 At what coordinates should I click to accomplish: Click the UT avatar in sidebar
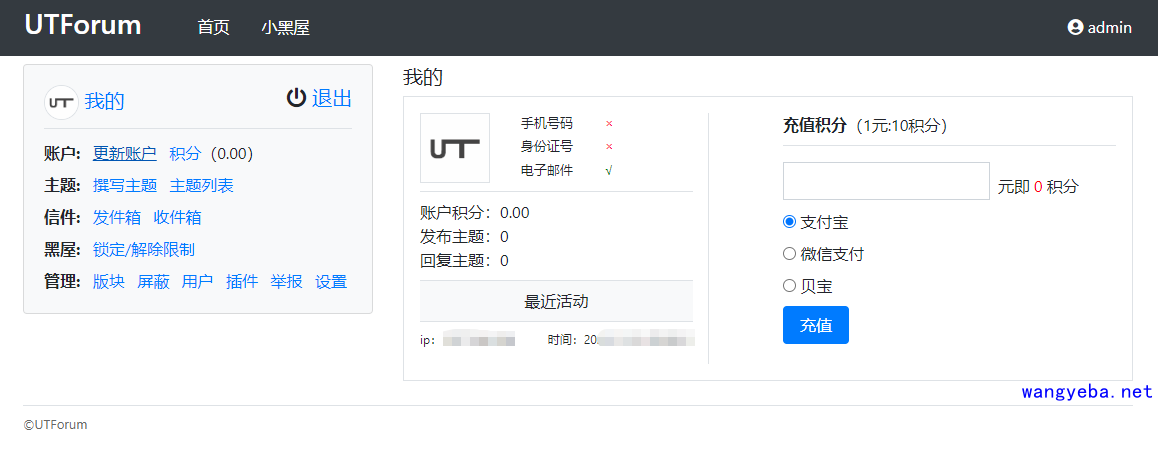click(x=61, y=102)
